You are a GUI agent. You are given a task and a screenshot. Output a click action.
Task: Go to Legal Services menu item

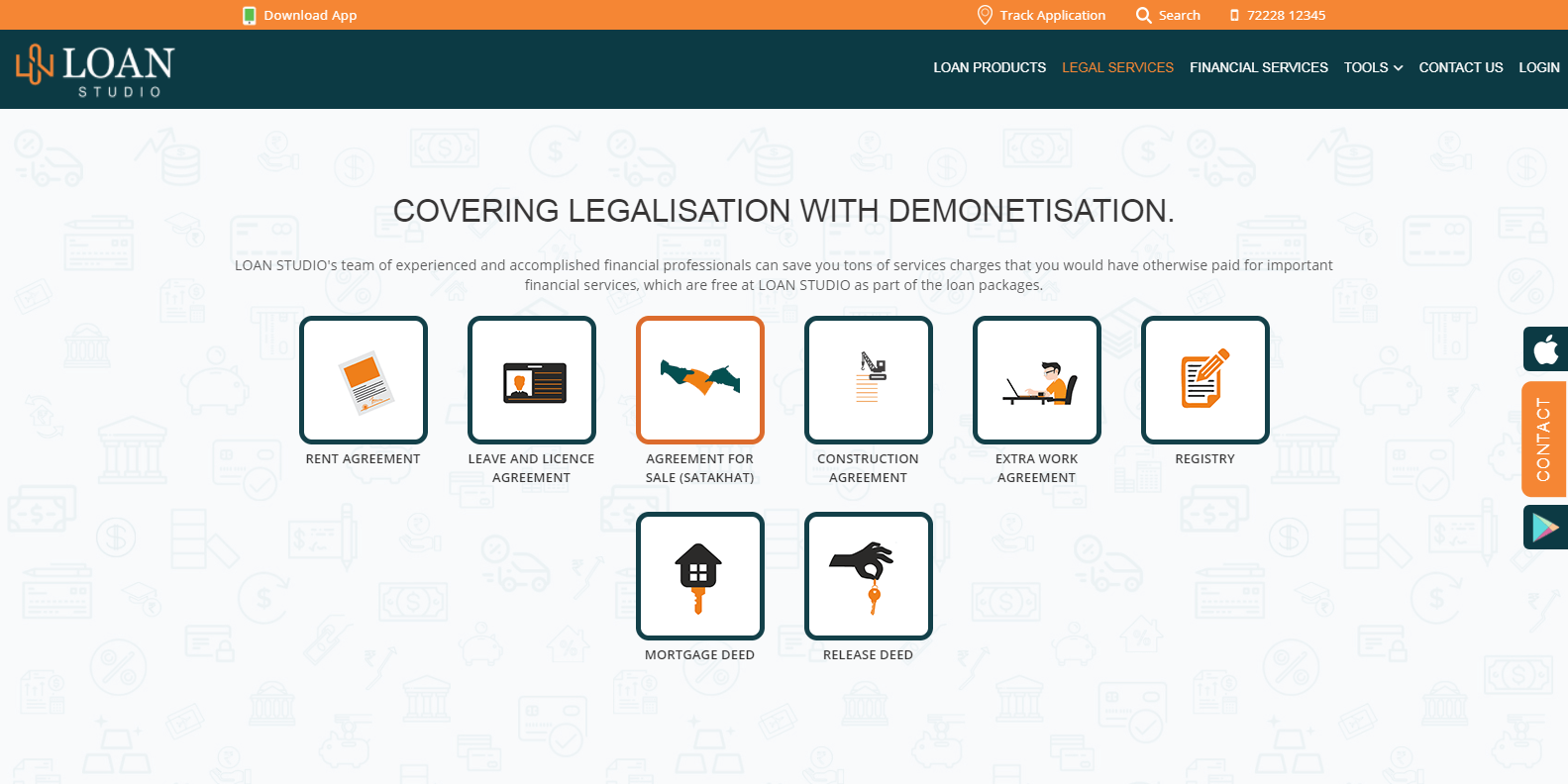point(1117,67)
